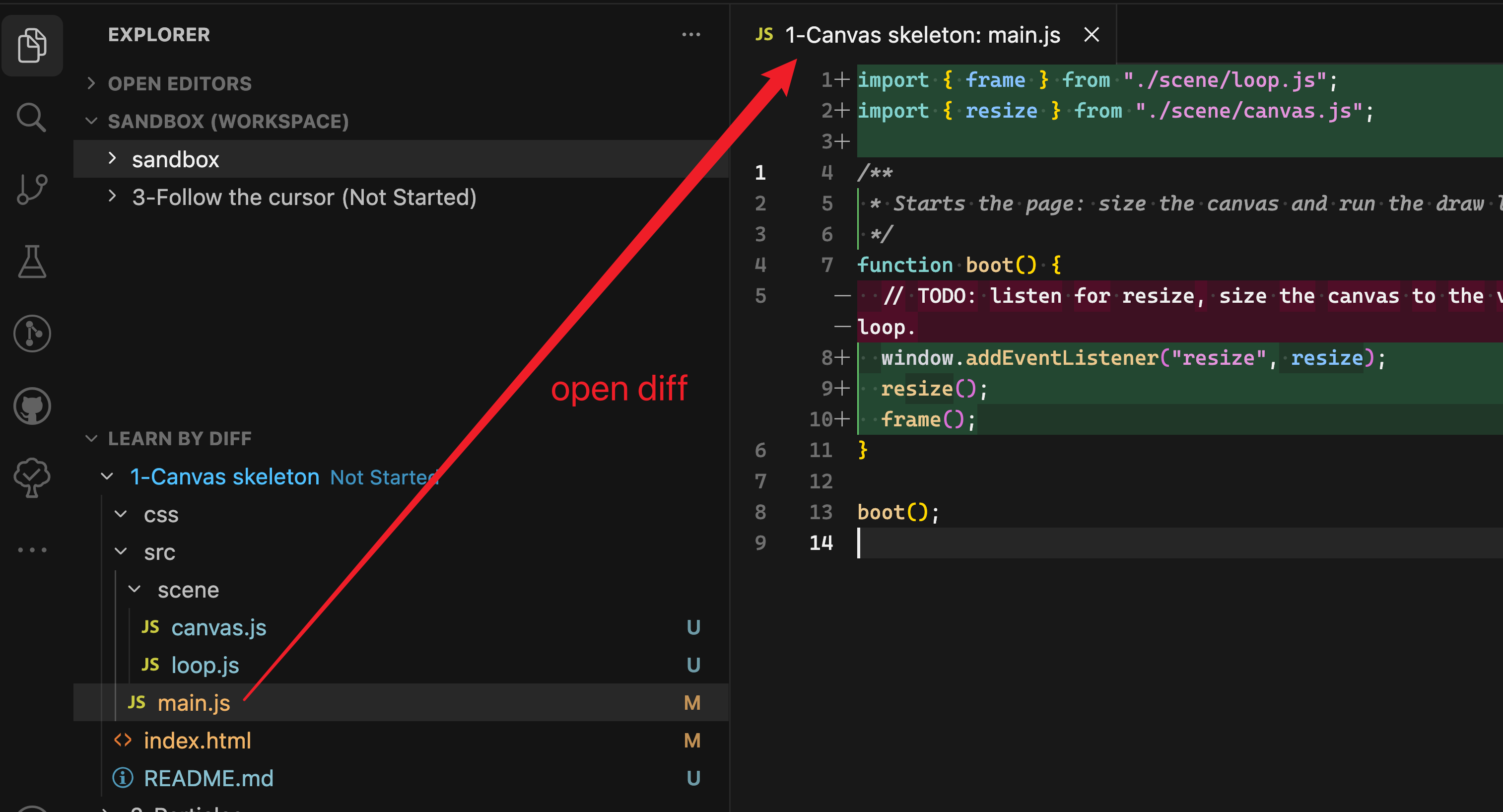The width and height of the screenshot is (1503, 812).
Task: Expand the Open Editors section
Action: click(x=179, y=83)
